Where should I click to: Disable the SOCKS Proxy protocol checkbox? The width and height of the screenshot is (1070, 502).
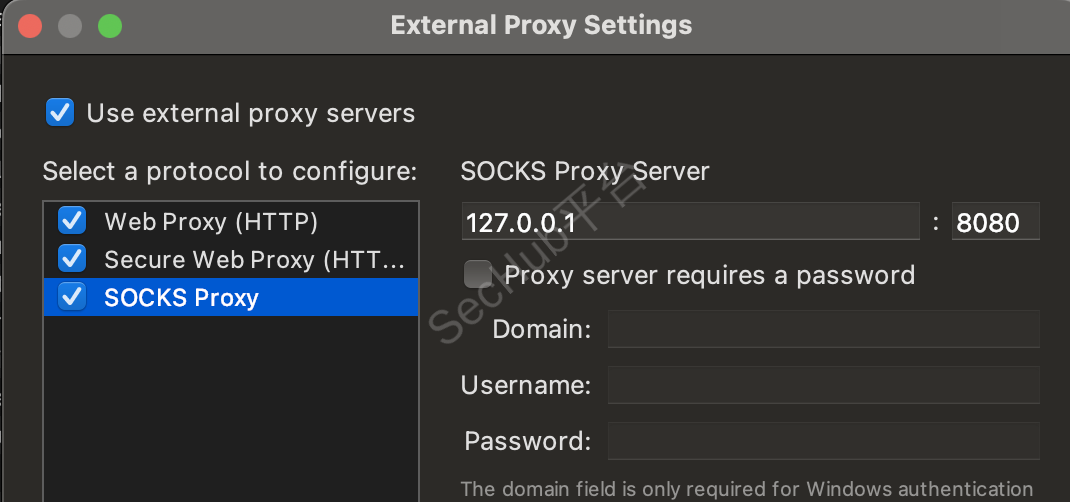coord(72,297)
